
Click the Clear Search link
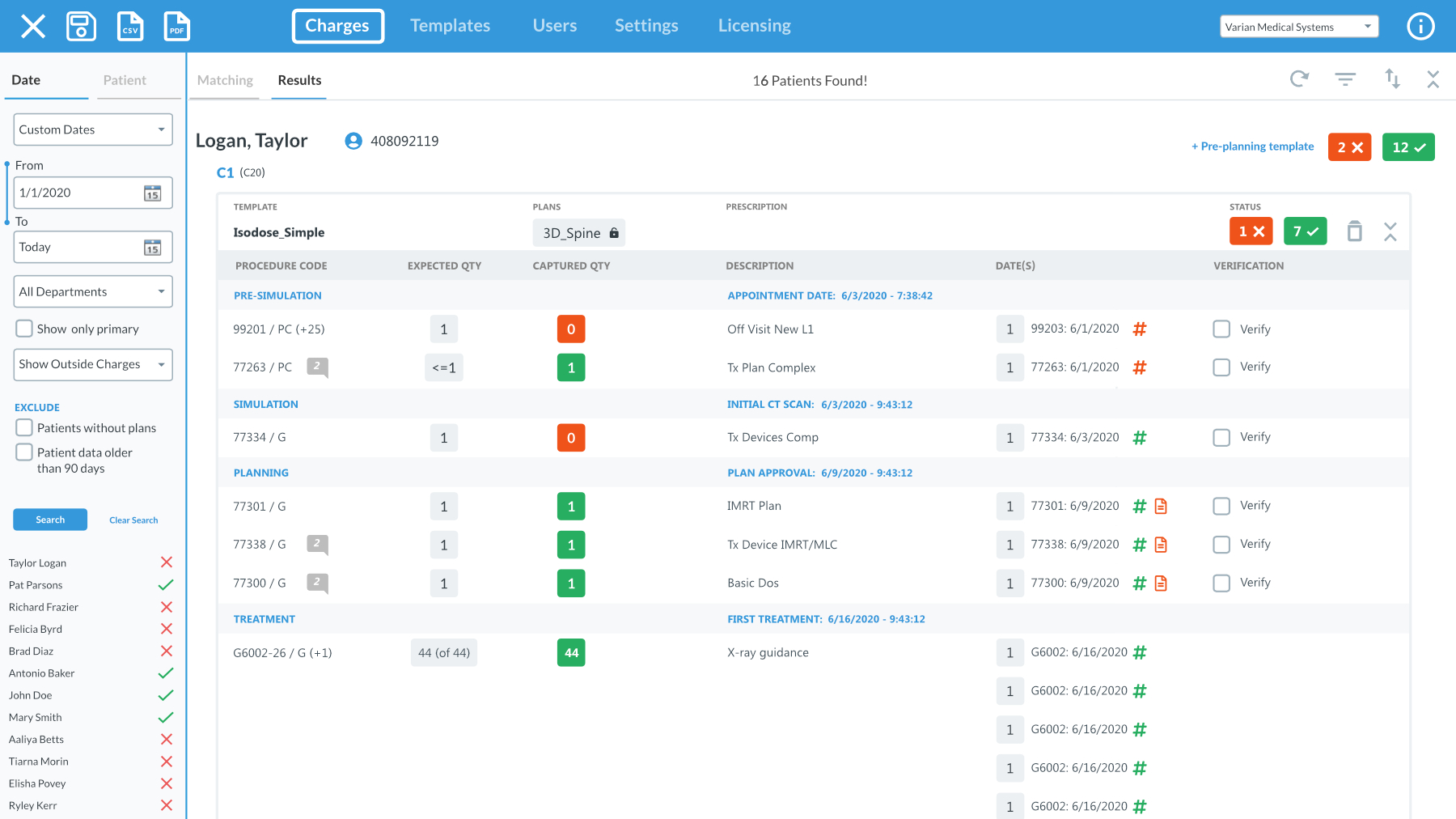click(133, 520)
